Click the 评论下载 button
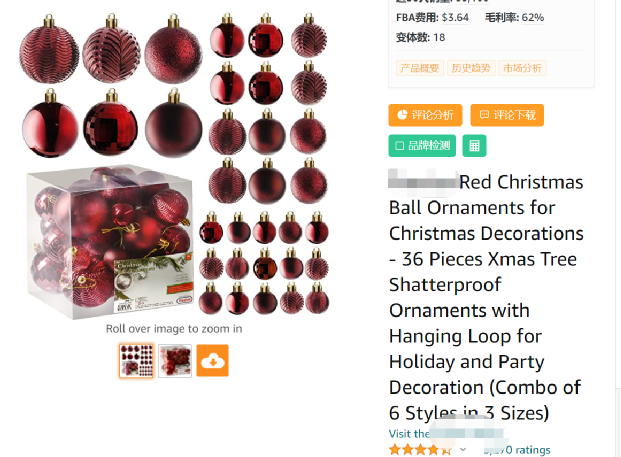621x457 pixels. (x=507, y=115)
